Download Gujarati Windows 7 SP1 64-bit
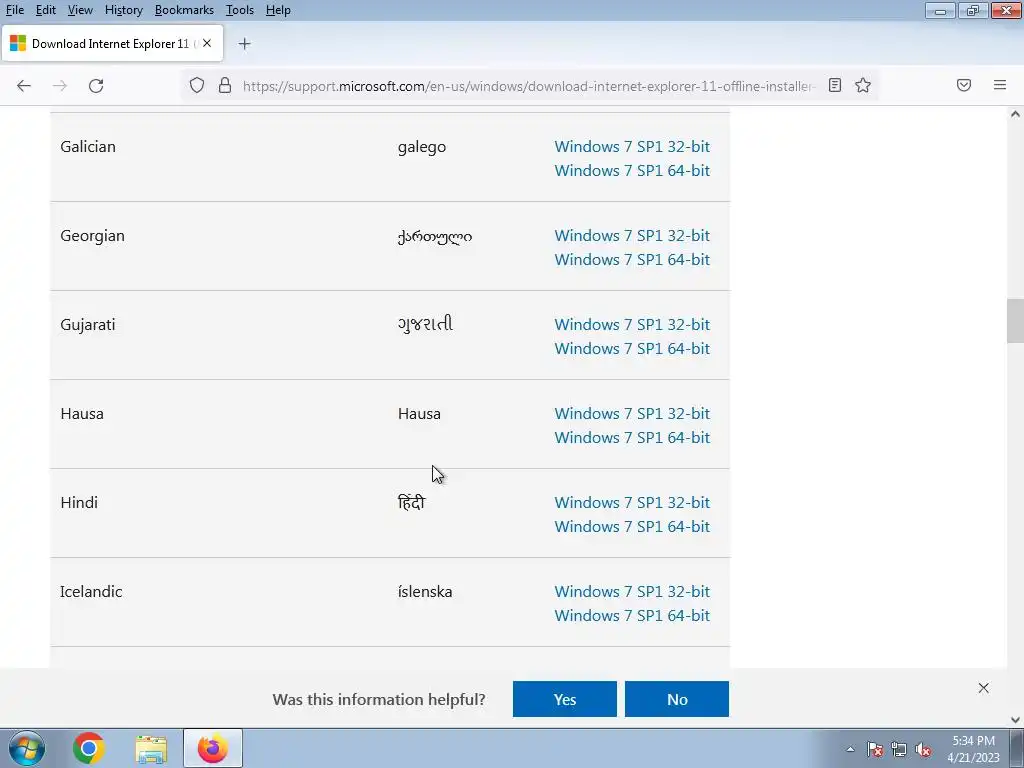This screenshot has height=768, width=1024. [632, 348]
